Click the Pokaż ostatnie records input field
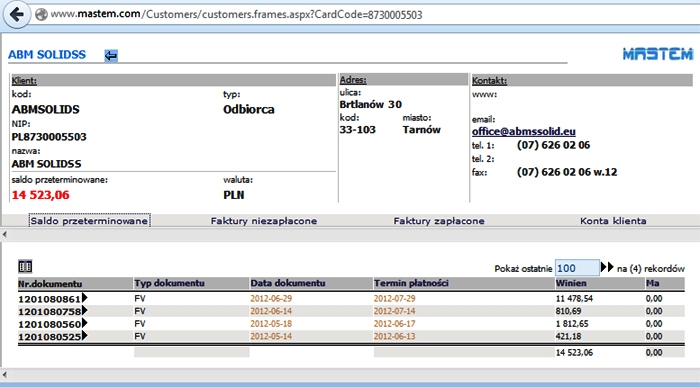The width and height of the screenshot is (700, 387). (x=577, y=268)
